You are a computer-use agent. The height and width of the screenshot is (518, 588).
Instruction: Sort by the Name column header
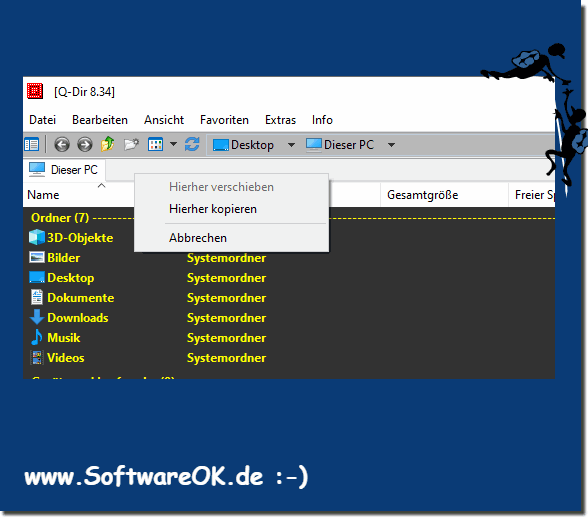43,195
